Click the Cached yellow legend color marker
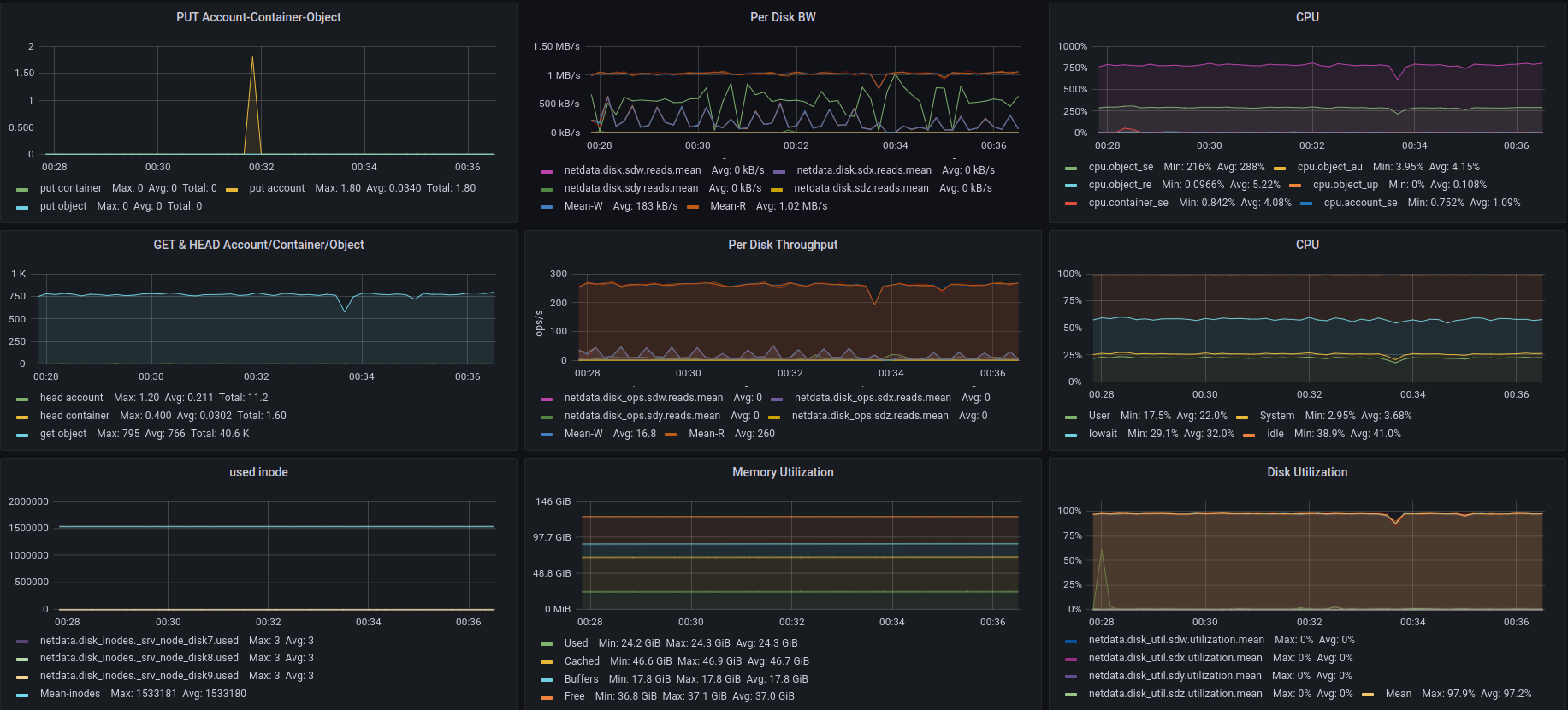The height and width of the screenshot is (710, 1568). click(547, 662)
